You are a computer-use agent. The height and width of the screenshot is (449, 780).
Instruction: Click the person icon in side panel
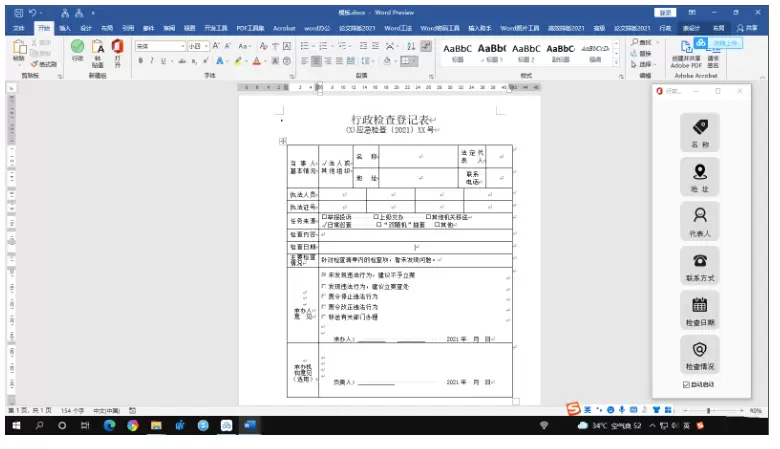pos(700,215)
